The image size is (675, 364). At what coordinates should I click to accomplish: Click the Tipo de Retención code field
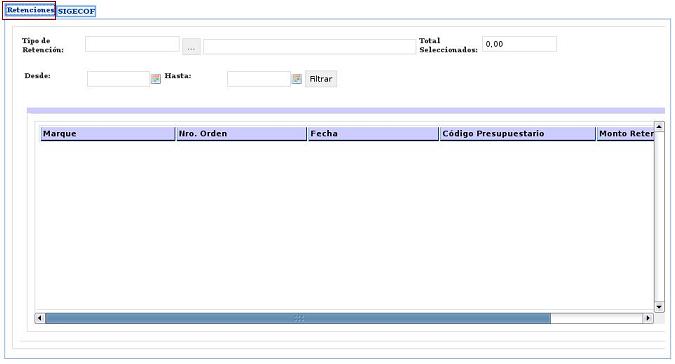point(132,44)
